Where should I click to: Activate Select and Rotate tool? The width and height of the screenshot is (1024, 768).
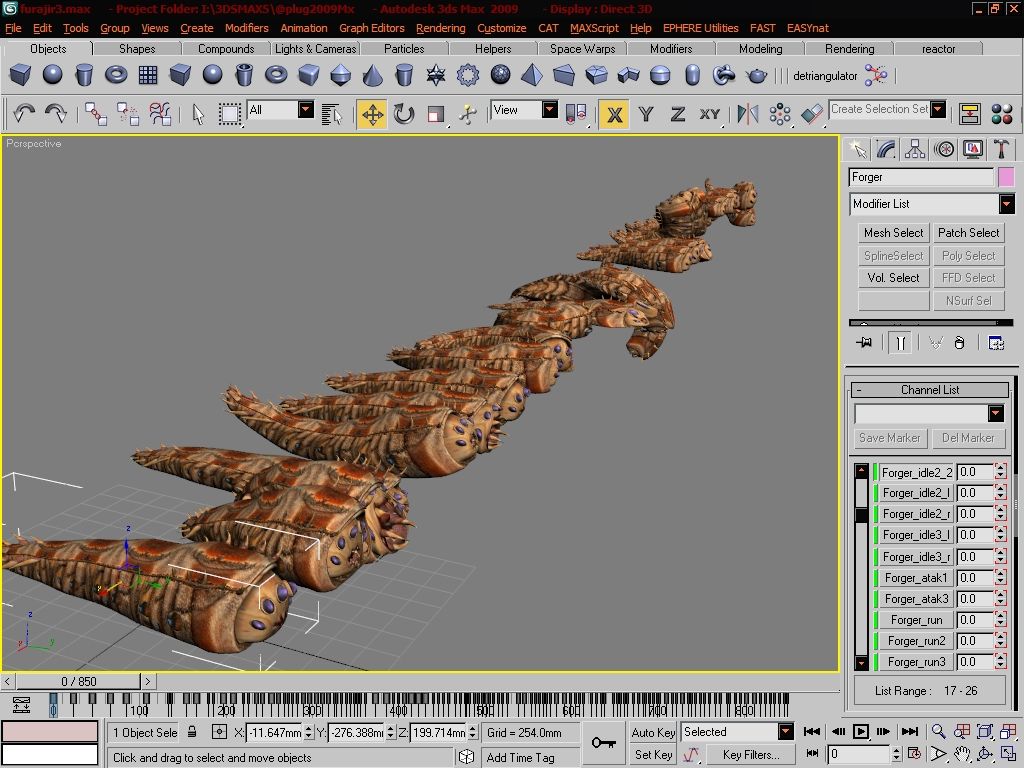click(404, 114)
